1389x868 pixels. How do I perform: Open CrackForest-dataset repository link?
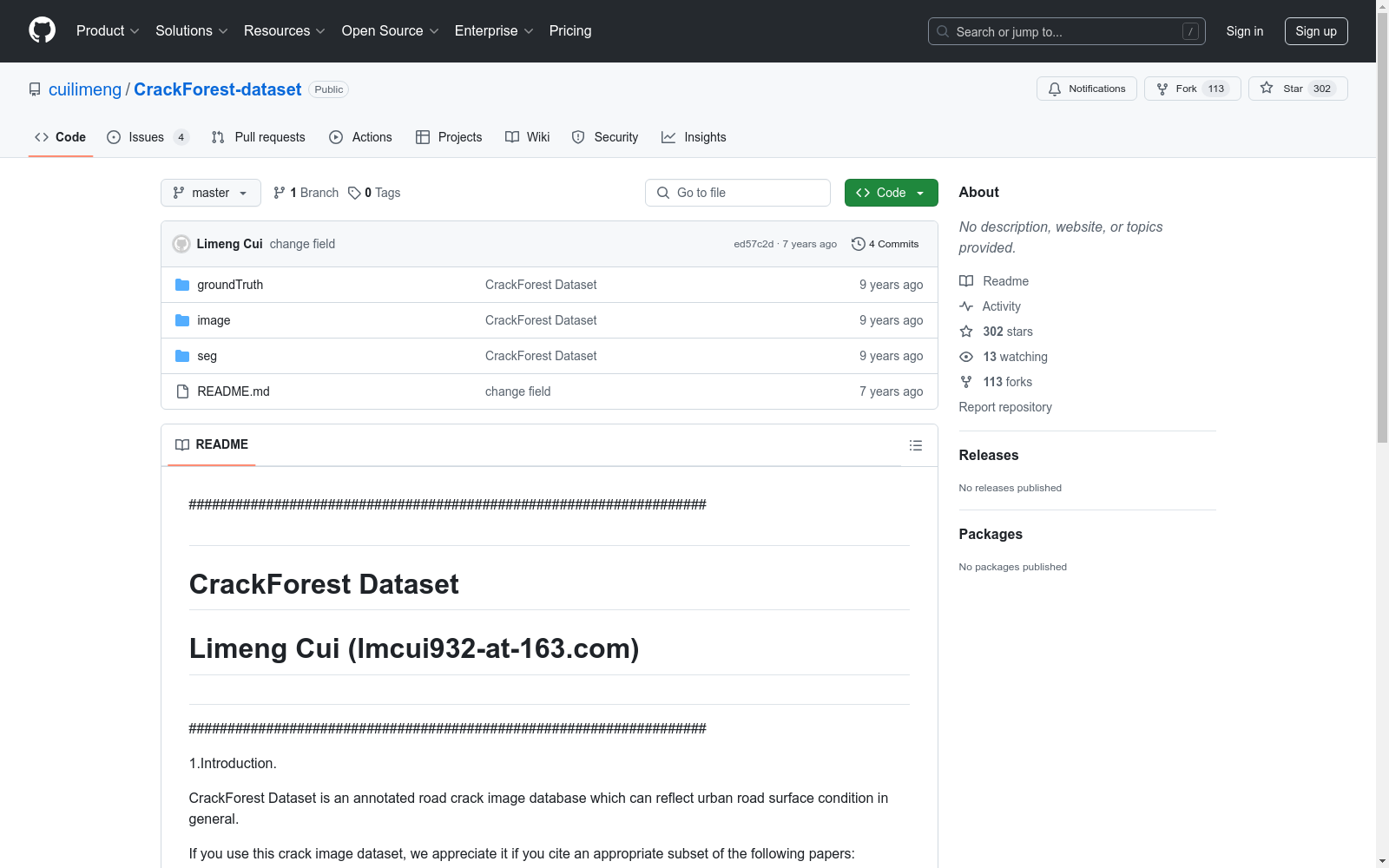[x=217, y=89]
